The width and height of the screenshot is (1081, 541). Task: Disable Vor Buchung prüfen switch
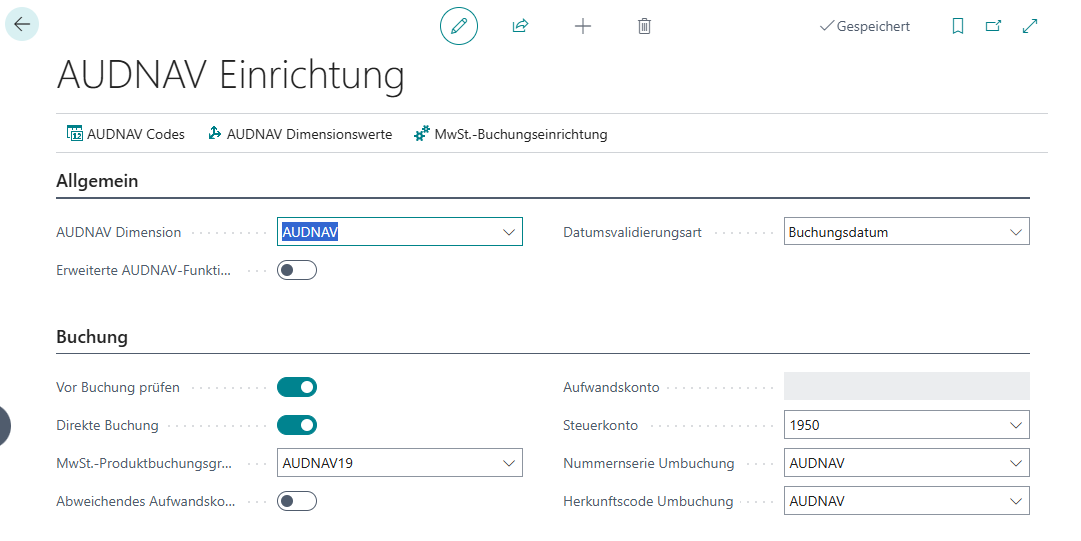(x=297, y=387)
